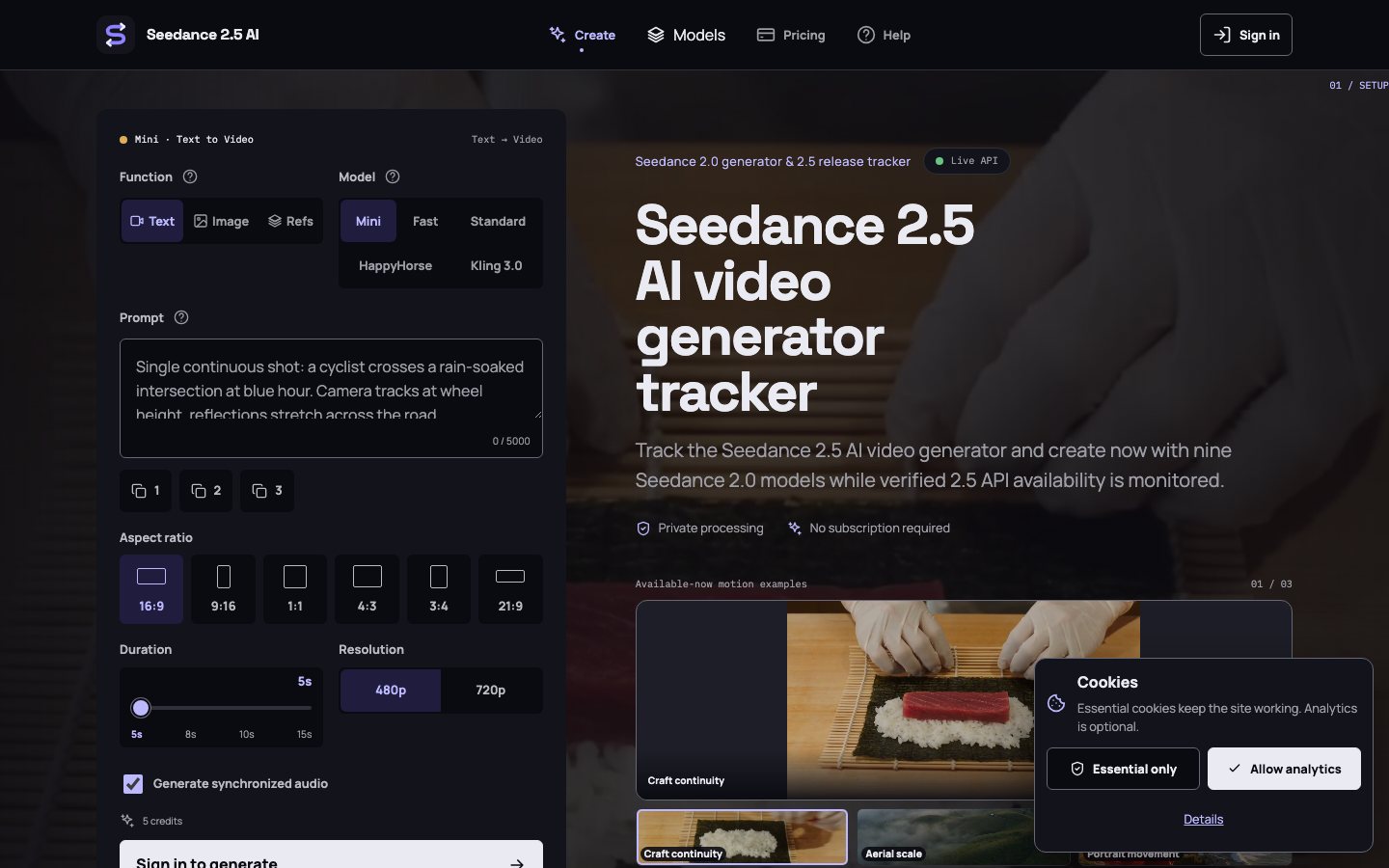
Task: Choose the Fast model
Action: tap(425, 221)
